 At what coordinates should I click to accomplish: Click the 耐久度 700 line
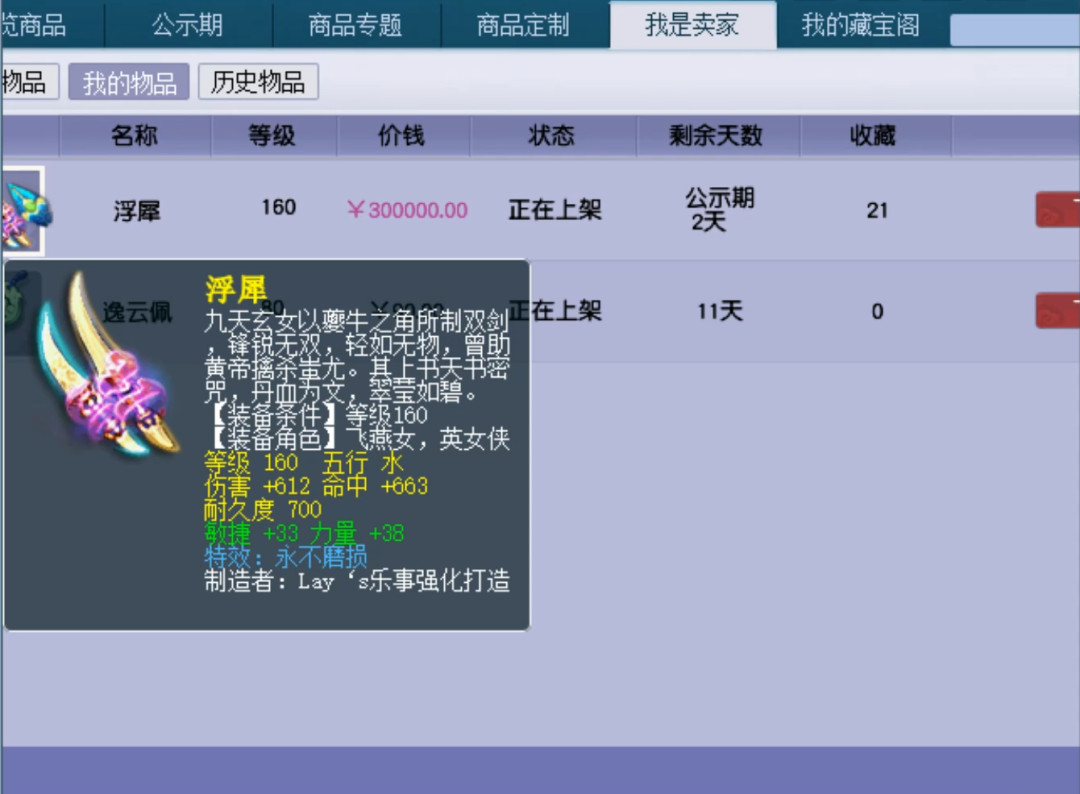pos(263,510)
